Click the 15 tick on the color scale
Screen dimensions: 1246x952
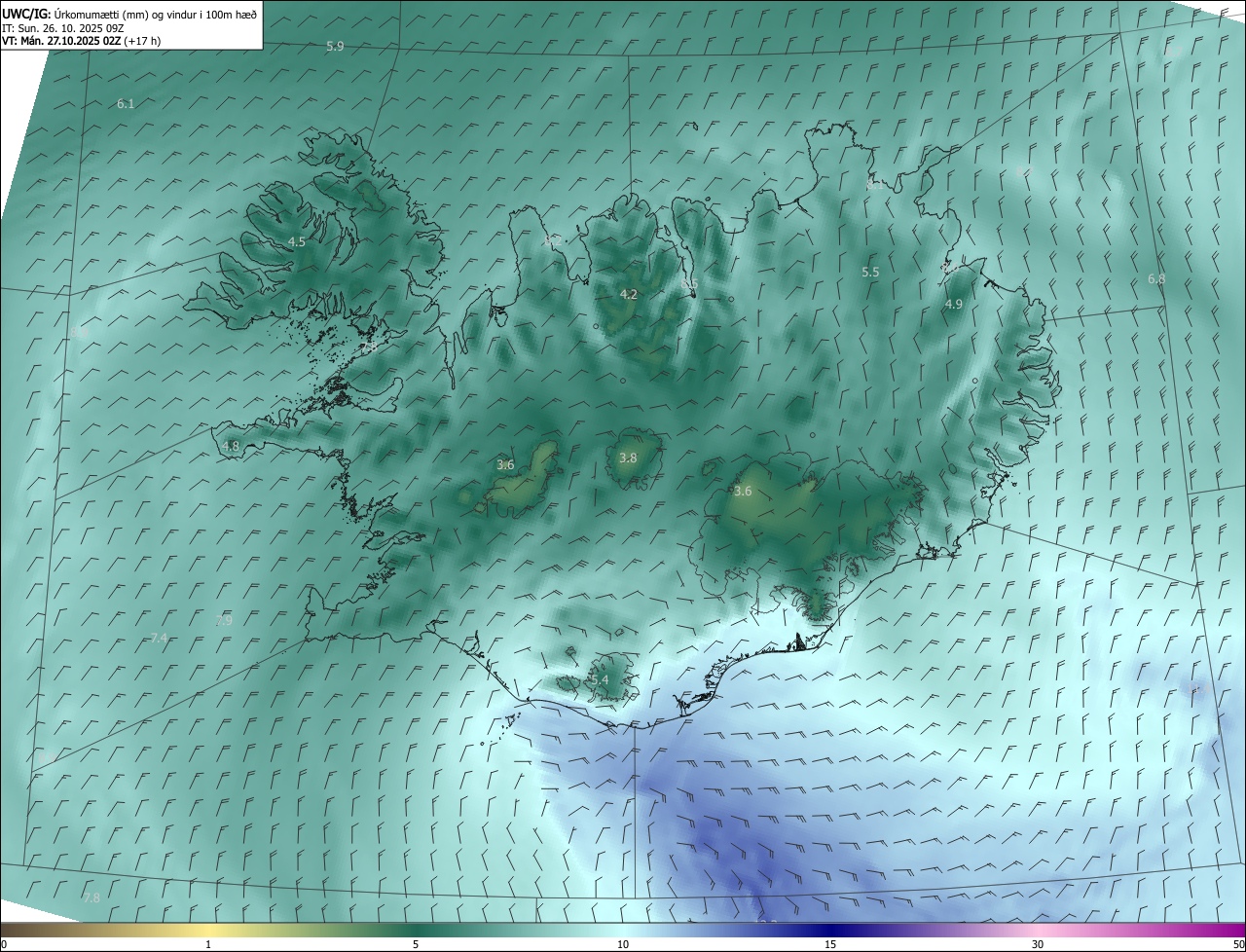(830, 944)
